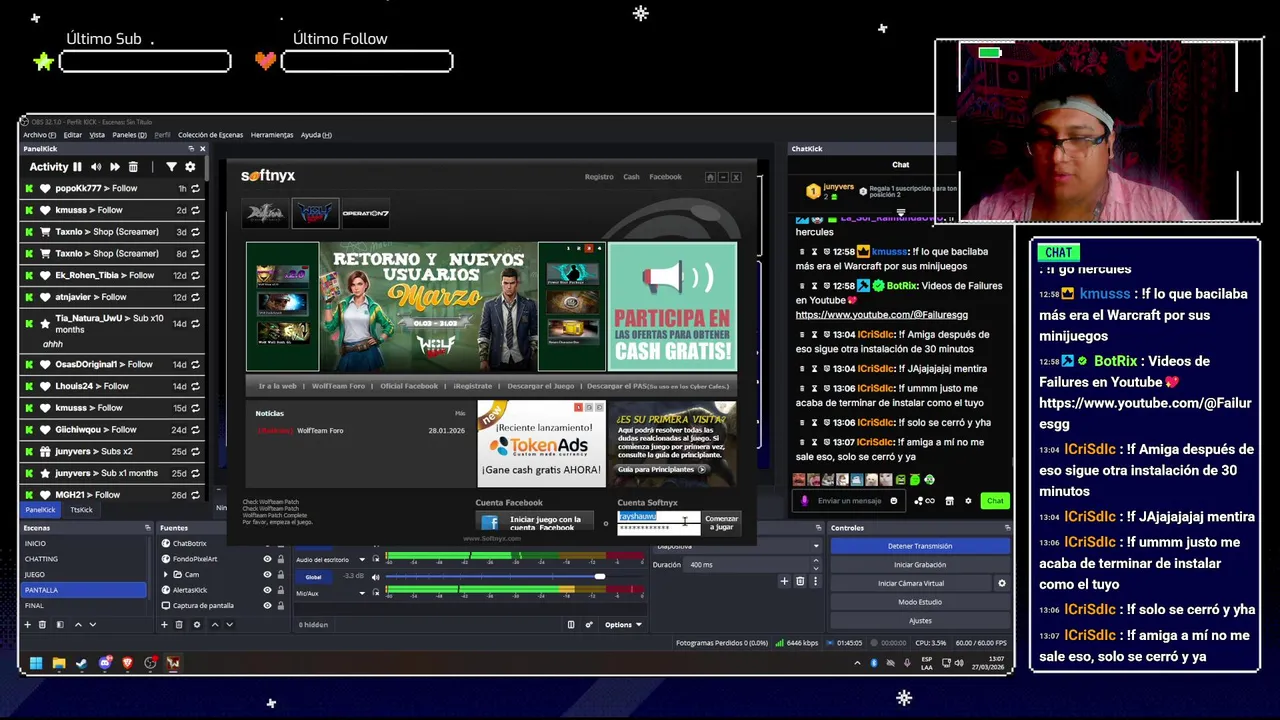Open the Audio del escritorio channel dropdown
The image size is (1280, 720).
[362, 559]
